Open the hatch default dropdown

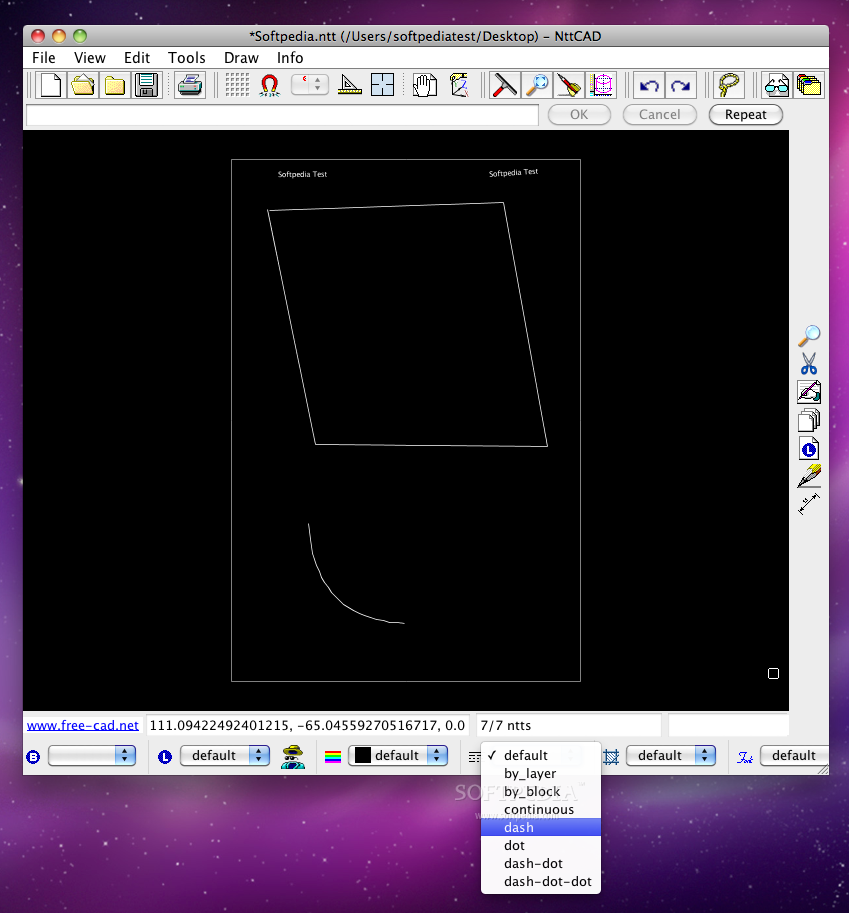671,756
